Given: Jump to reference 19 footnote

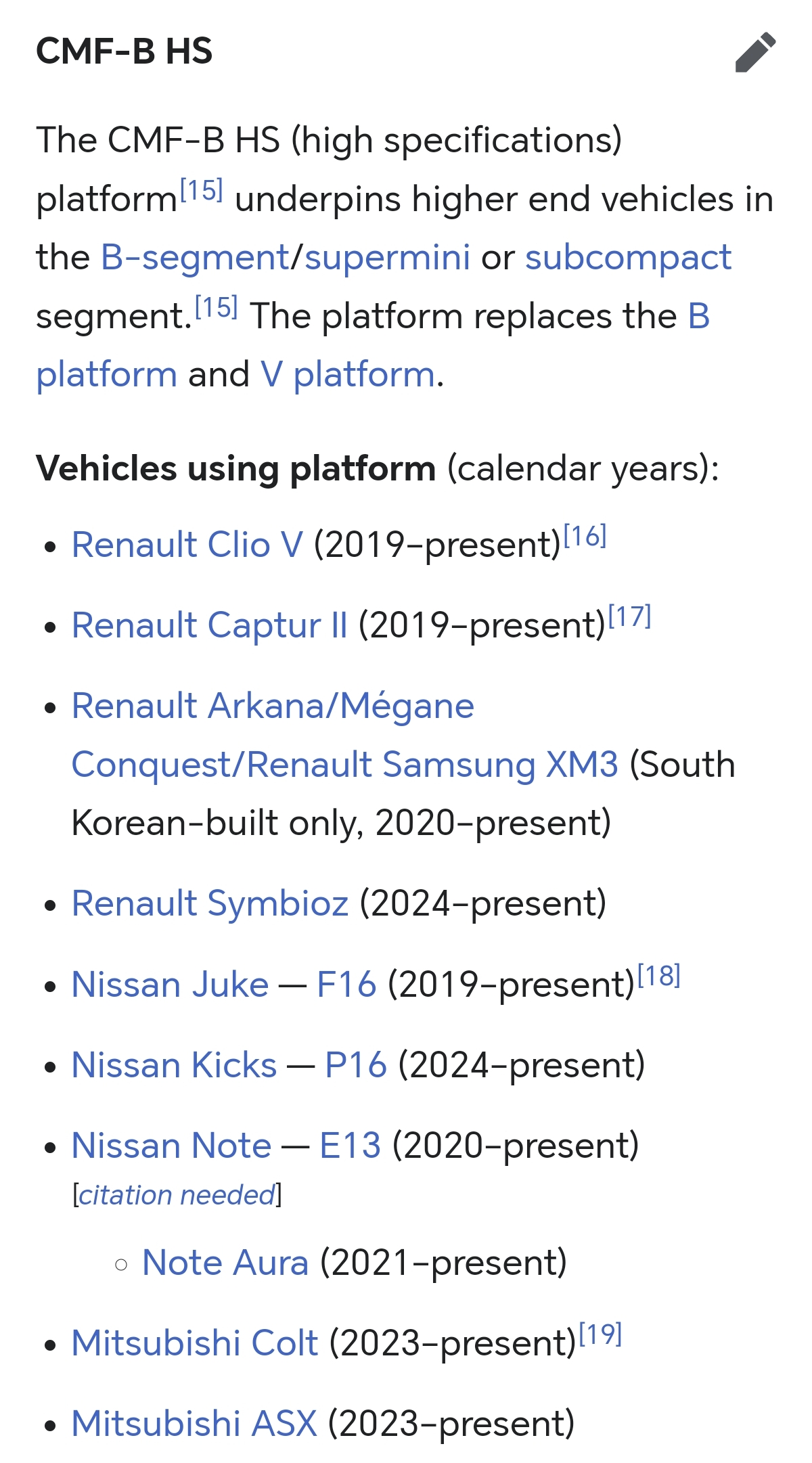Looking at the screenshot, I should coord(600,1335).
